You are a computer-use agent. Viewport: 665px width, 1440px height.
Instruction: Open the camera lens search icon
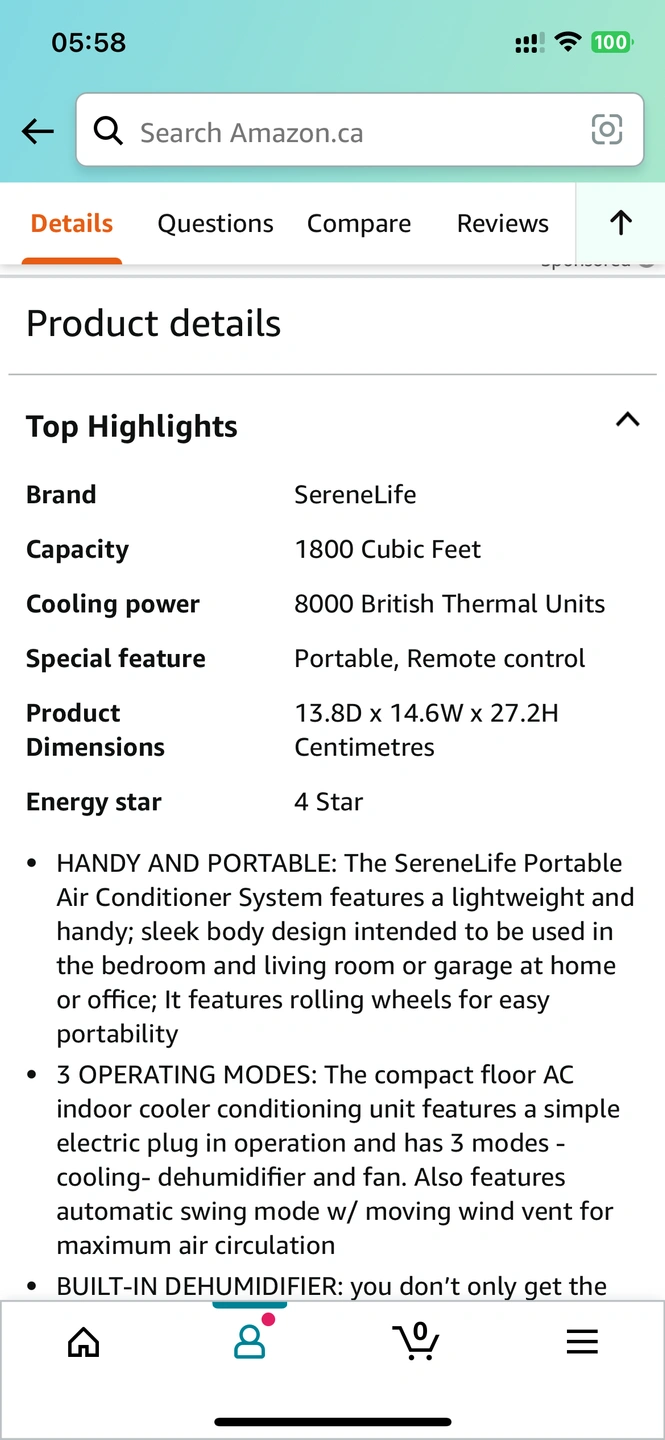pos(607,130)
